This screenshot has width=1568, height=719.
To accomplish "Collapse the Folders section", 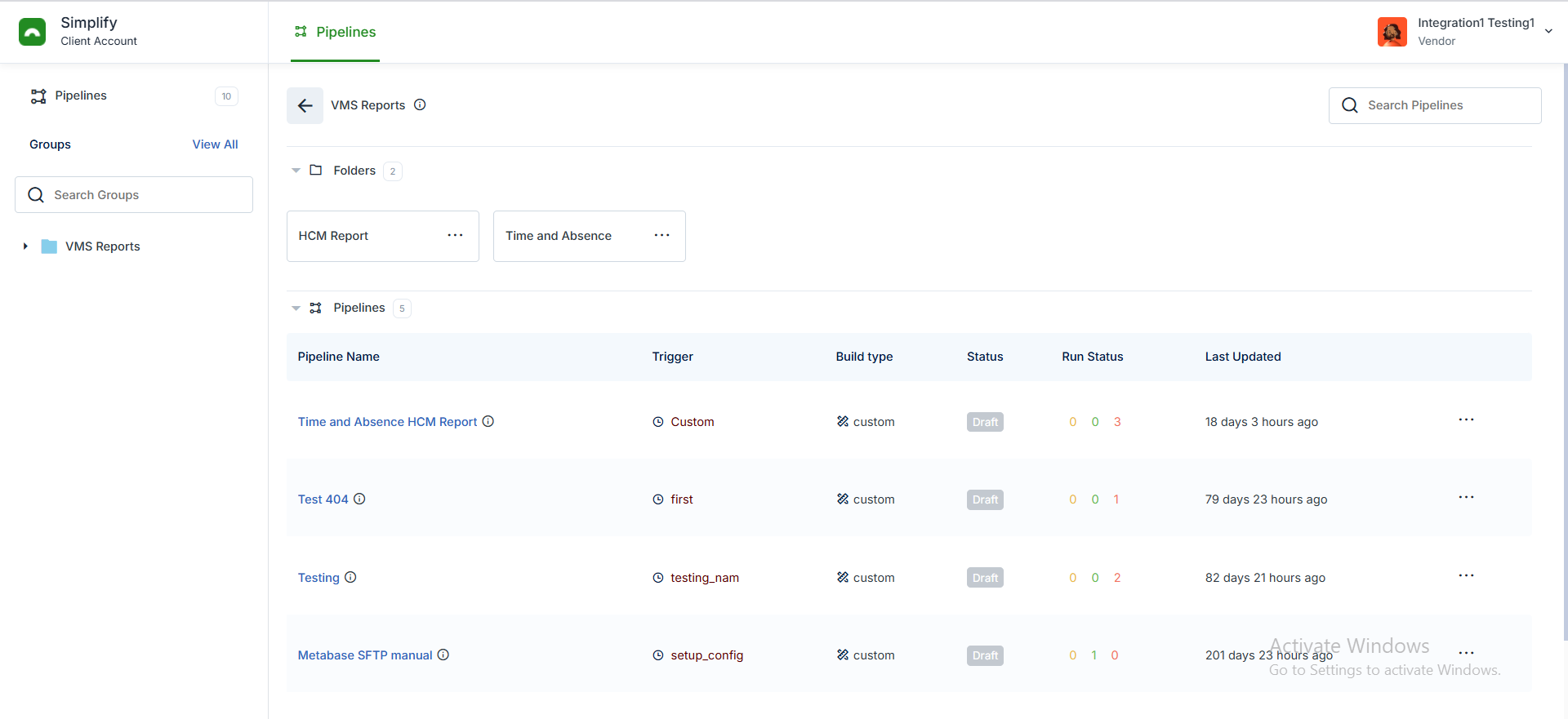I will pyautogui.click(x=296, y=171).
